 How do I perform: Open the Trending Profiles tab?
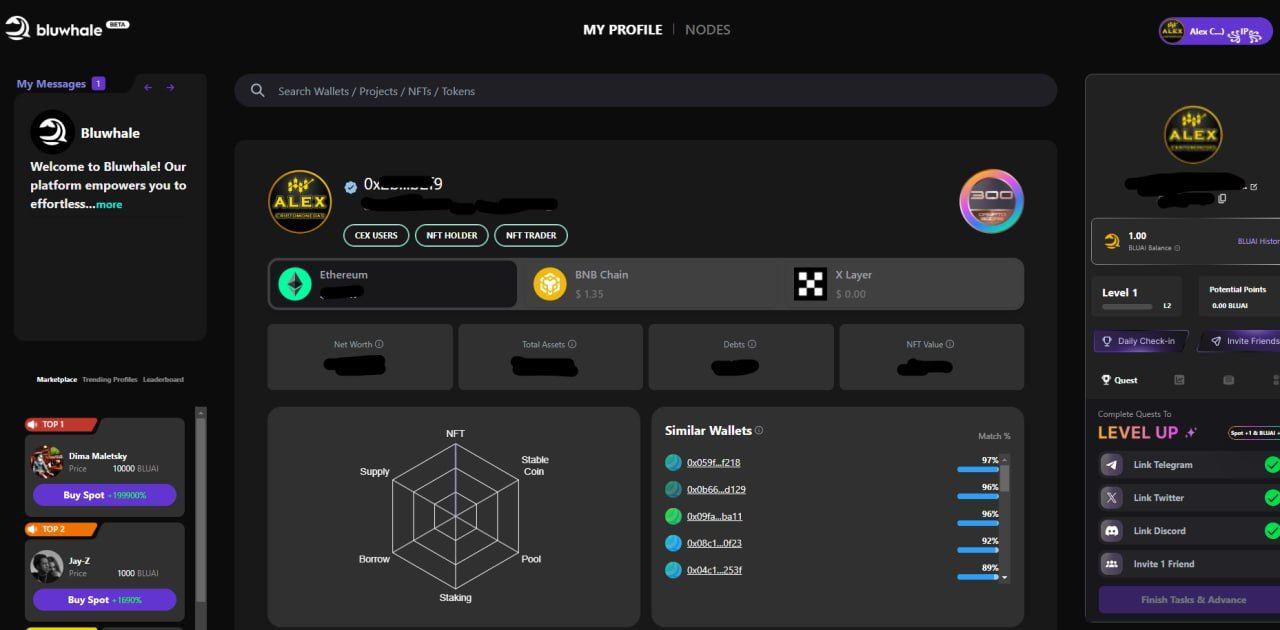pyautogui.click(x=110, y=380)
